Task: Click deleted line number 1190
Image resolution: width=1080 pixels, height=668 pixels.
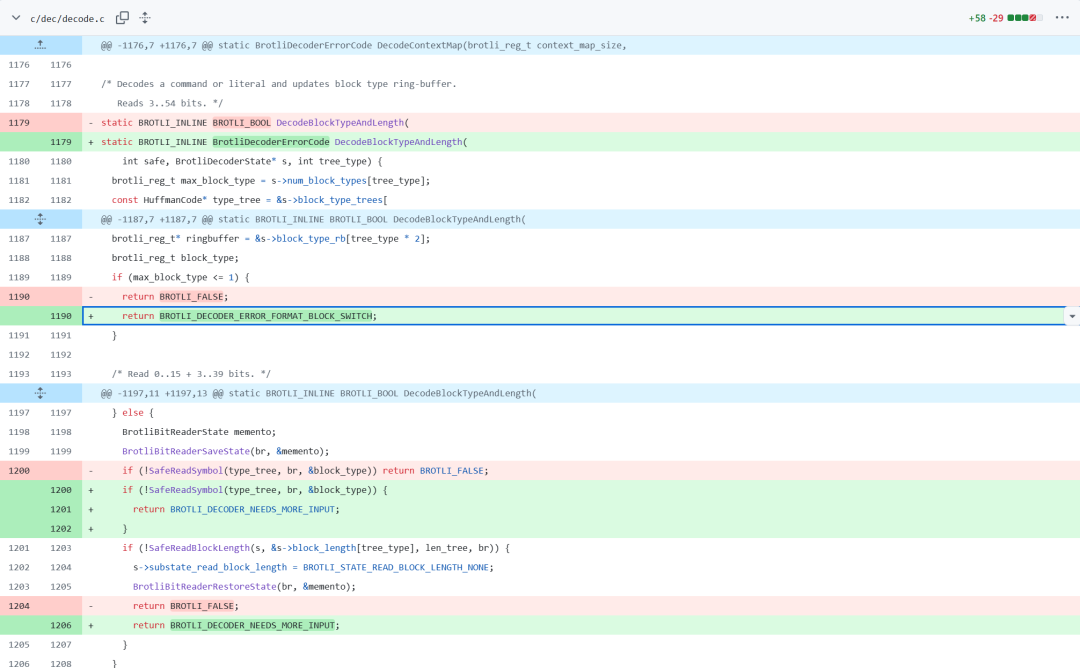Action: coord(19,297)
